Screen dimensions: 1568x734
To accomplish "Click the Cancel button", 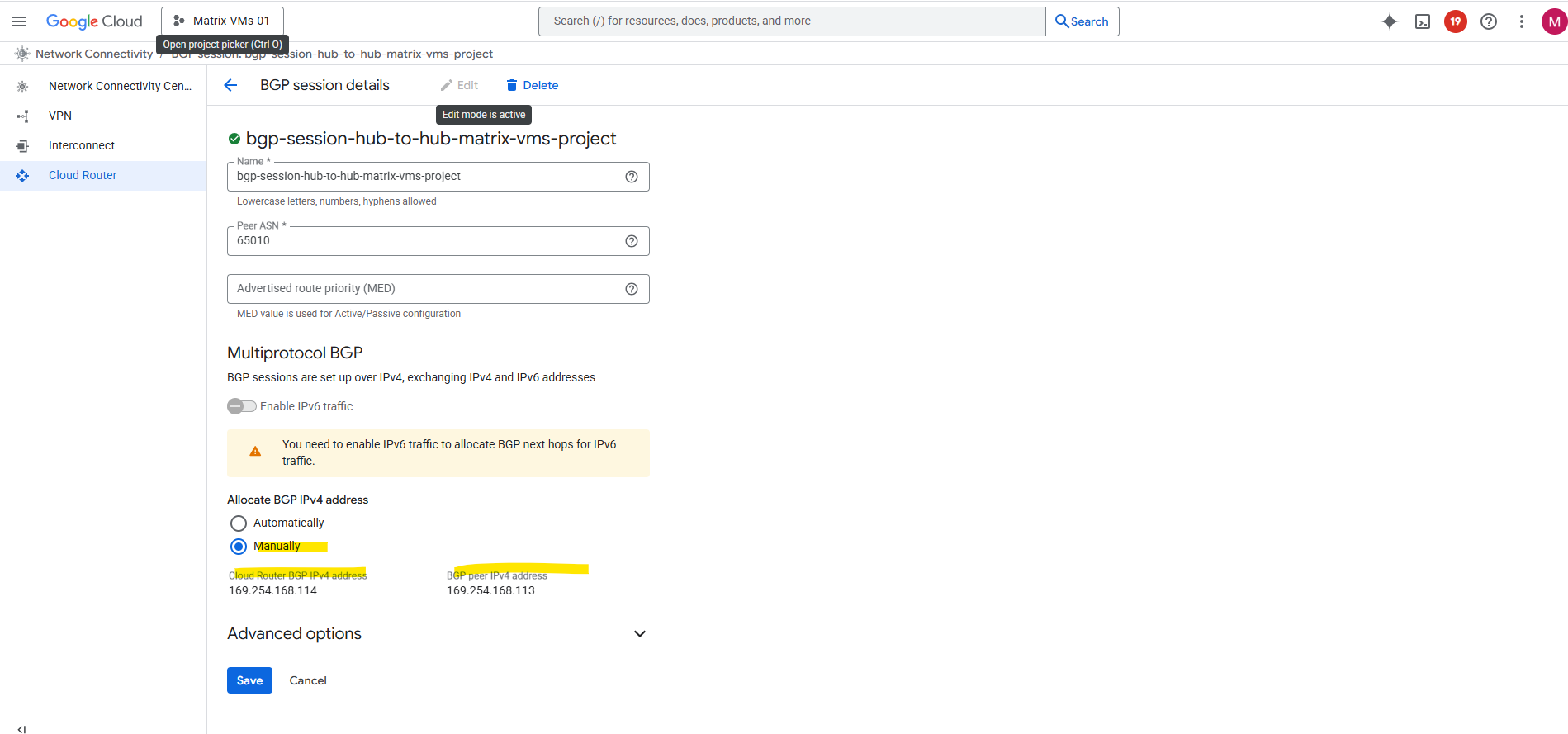I will (308, 680).
